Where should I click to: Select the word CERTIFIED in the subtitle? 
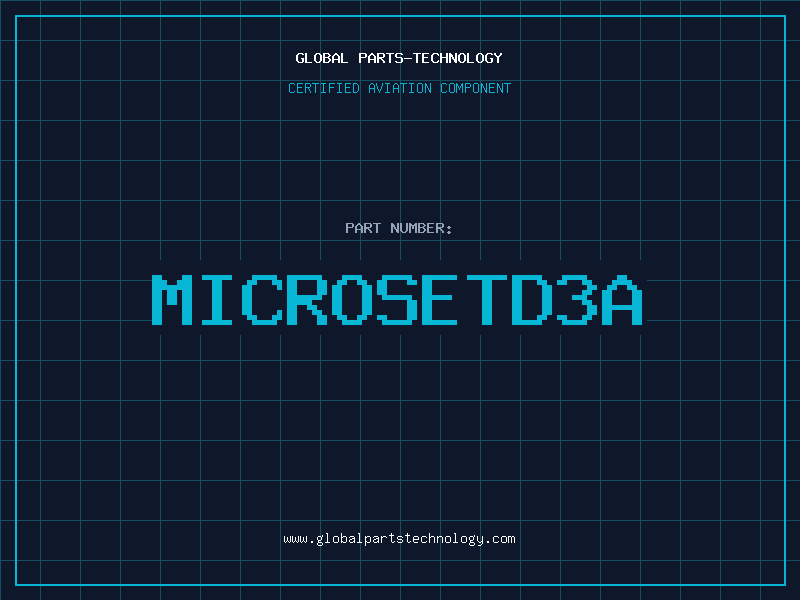click(324, 88)
